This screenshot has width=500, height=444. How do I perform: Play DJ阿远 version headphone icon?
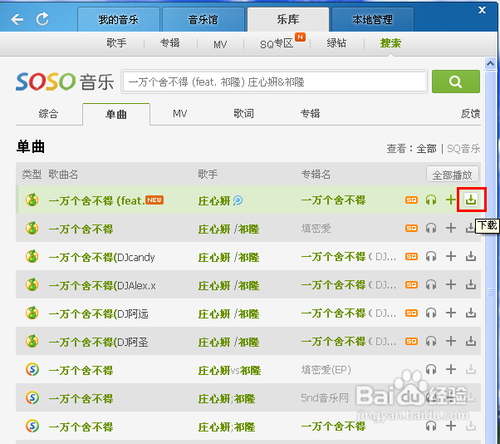(431, 313)
